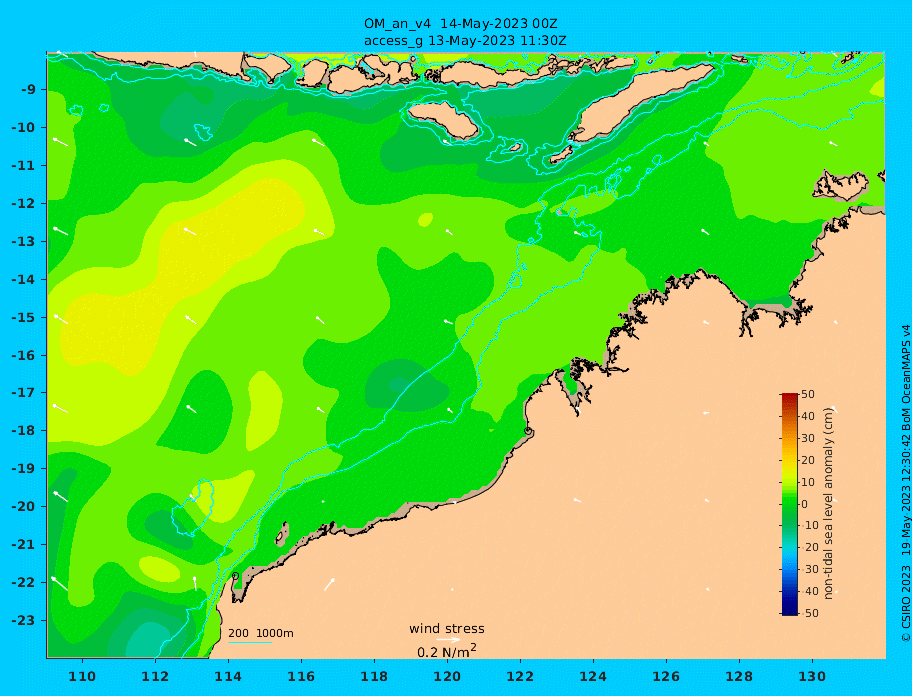Click the latitude label -9

coord(28,90)
